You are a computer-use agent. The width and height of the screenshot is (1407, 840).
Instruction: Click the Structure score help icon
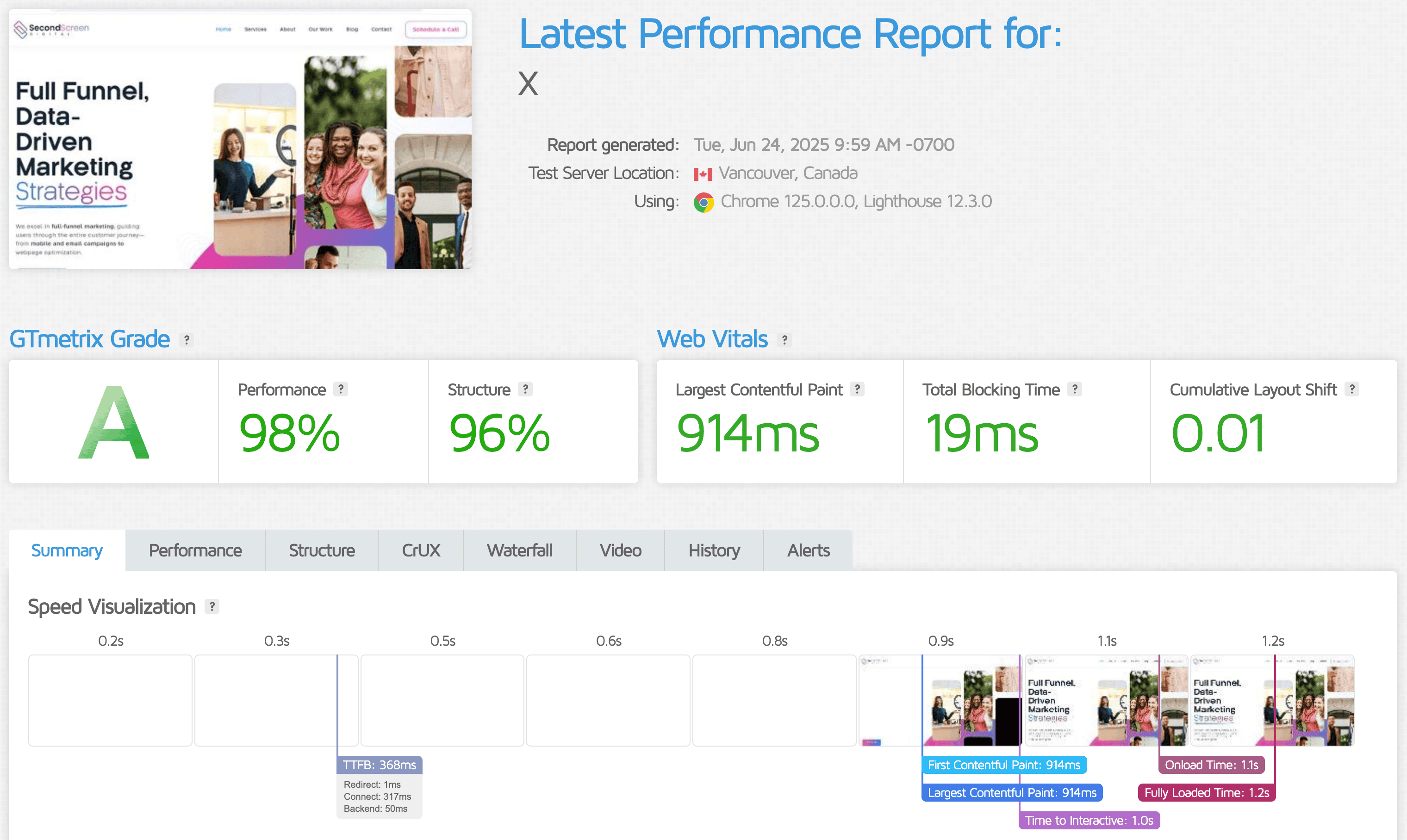point(527,389)
